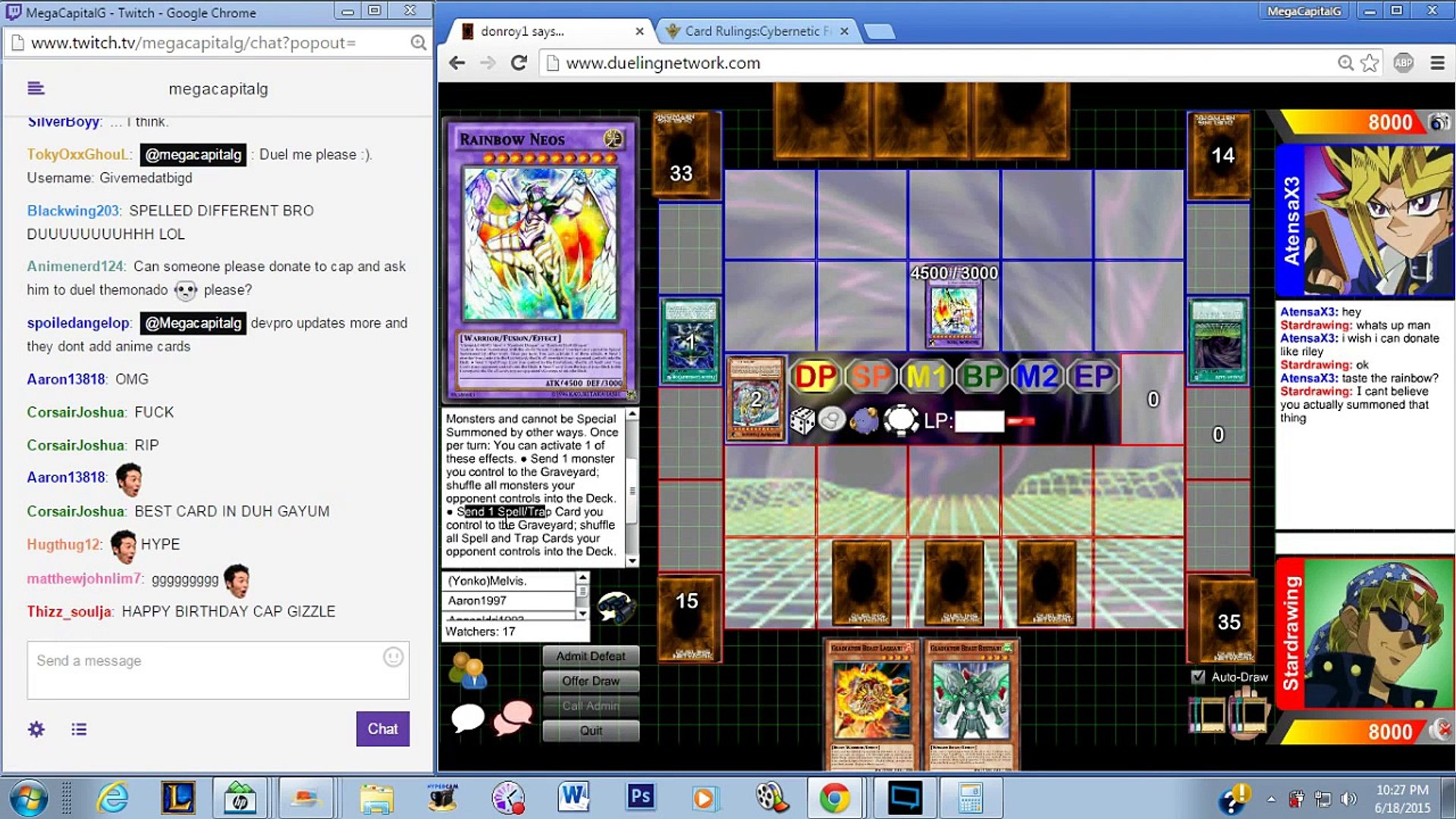Screen dimensions: 1456x819
Task: Click the sheep token icon
Action: click(x=864, y=420)
